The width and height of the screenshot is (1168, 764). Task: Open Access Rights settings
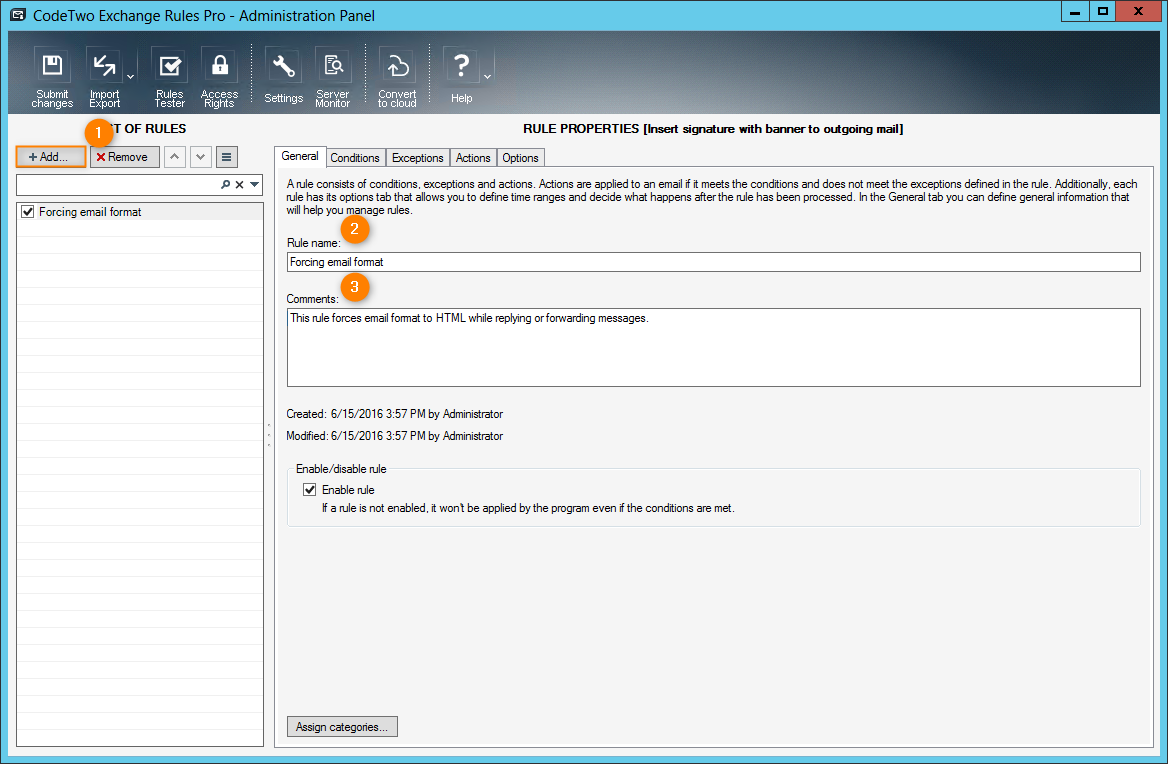pyautogui.click(x=219, y=77)
